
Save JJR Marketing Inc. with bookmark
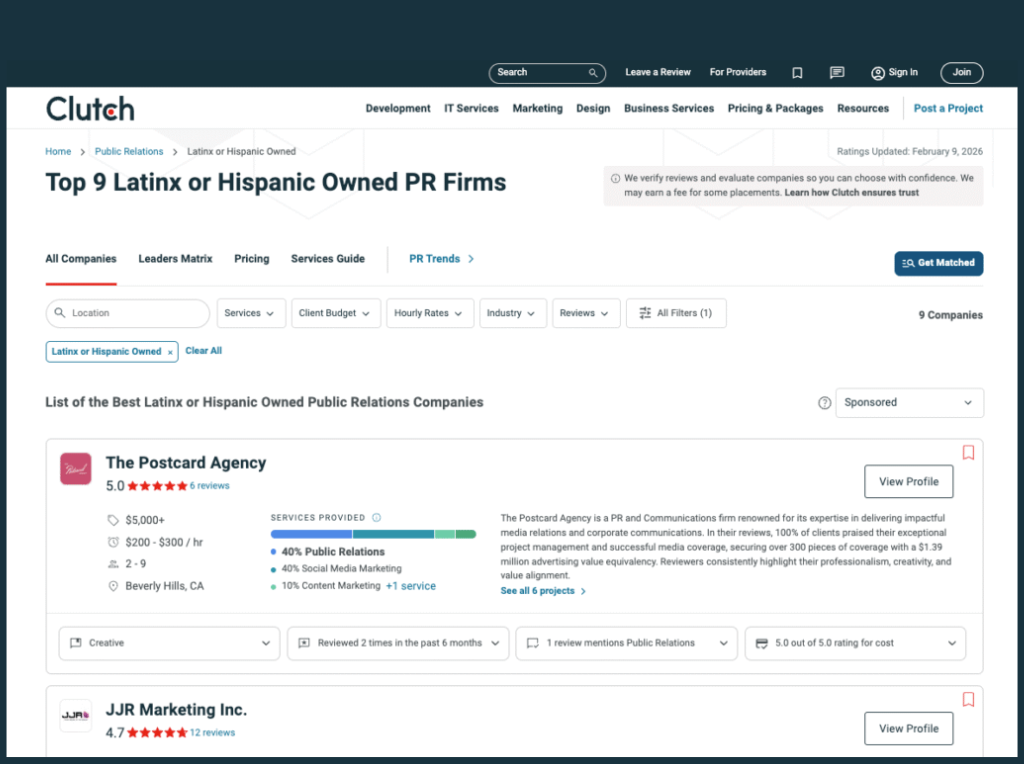tap(968, 700)
